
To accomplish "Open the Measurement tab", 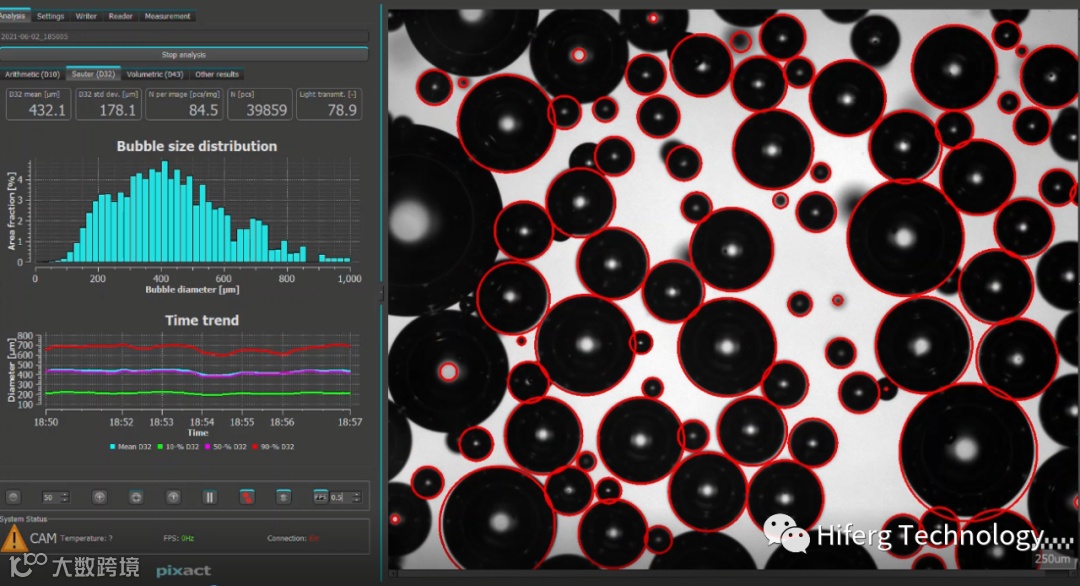I will click(x=167, y=16).
